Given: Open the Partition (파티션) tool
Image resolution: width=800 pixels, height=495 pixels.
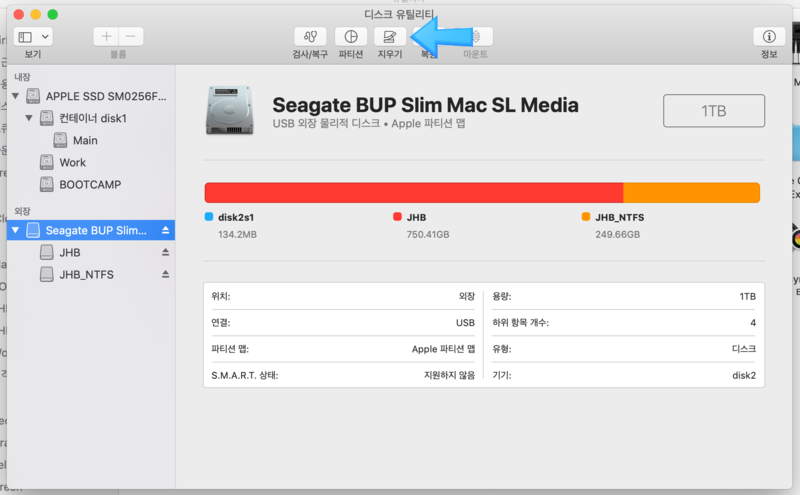Looking at the screenshot, I should coord(351,37).
